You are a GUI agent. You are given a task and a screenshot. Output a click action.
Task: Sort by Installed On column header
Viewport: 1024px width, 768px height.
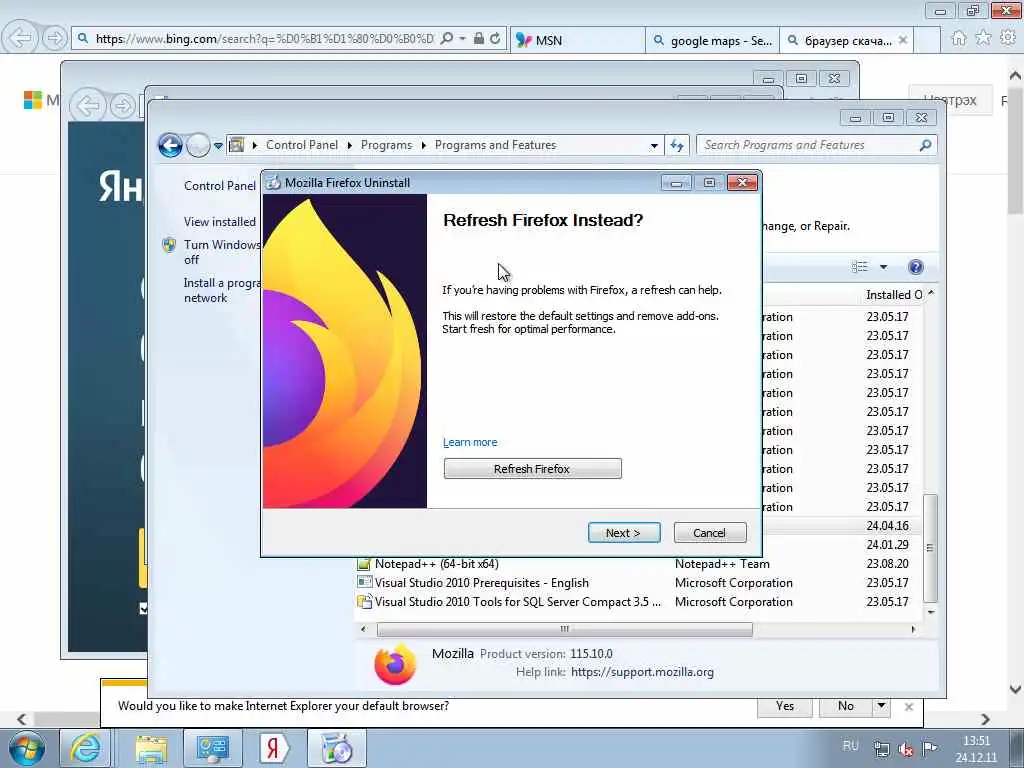[893, 295]
